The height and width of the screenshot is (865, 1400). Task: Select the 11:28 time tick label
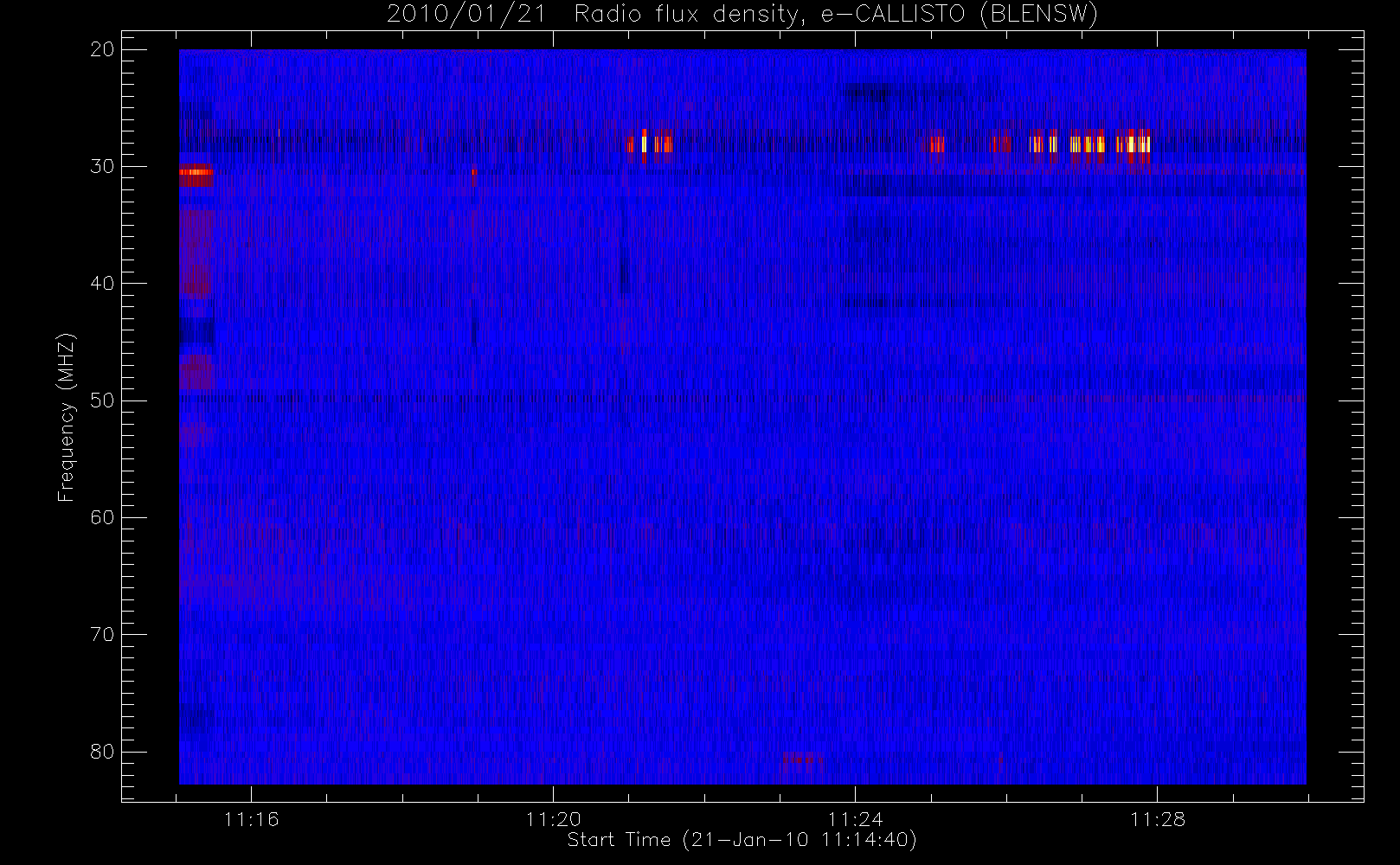[1157, 819]
